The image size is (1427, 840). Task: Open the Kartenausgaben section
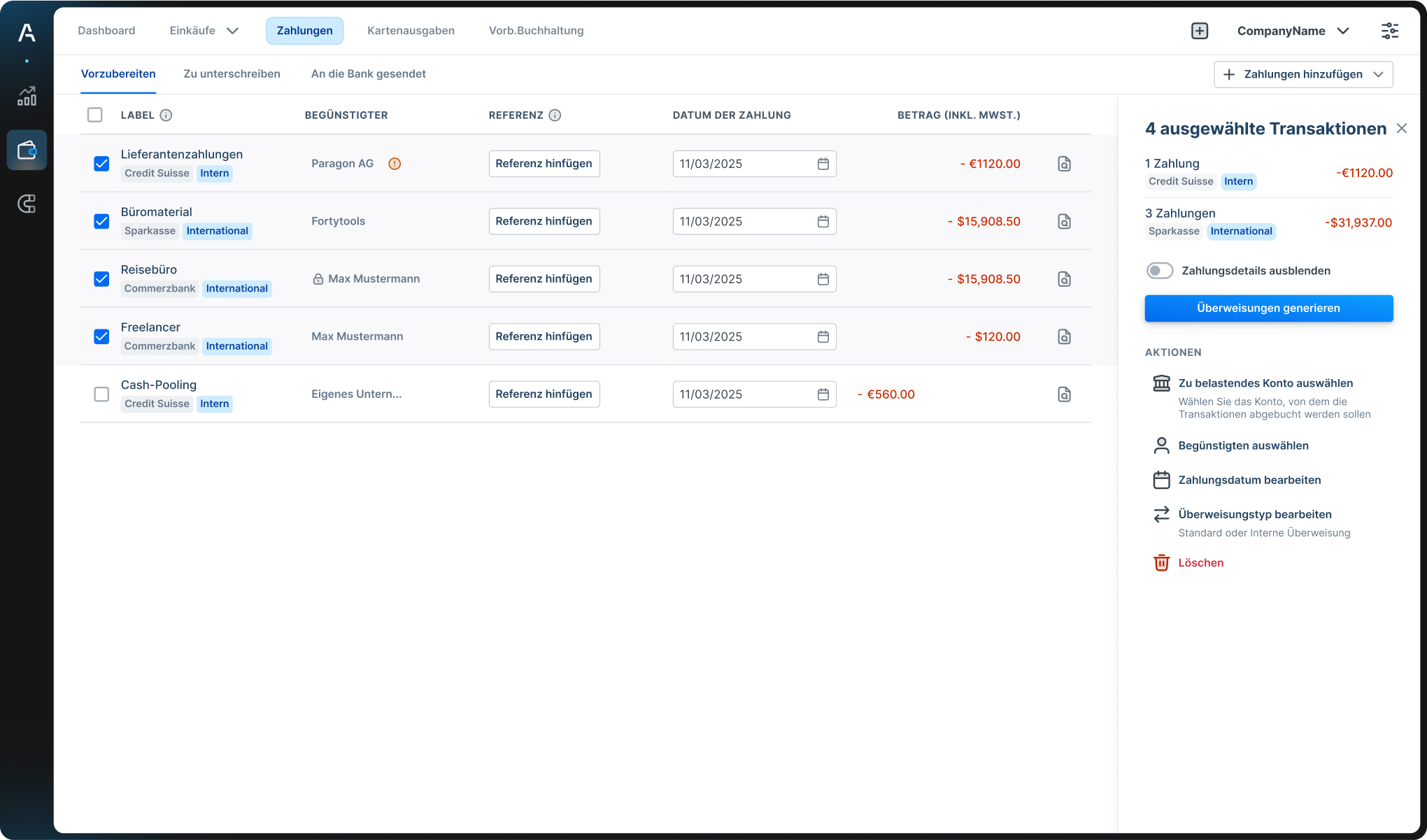tap(411, 30)
